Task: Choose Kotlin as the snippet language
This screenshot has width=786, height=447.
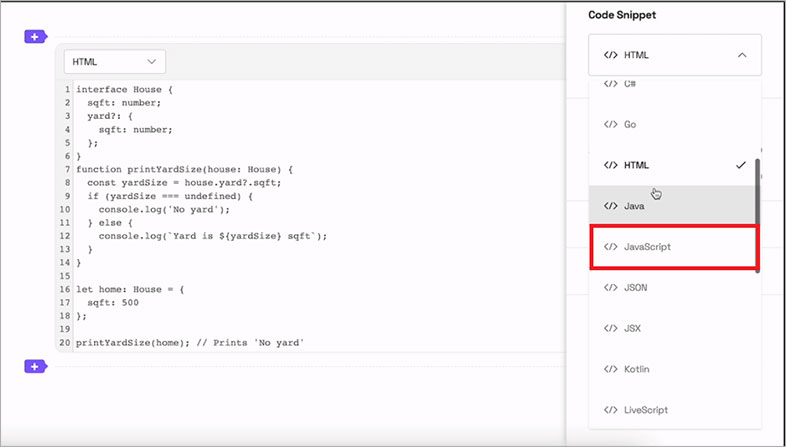Action: 637,369
